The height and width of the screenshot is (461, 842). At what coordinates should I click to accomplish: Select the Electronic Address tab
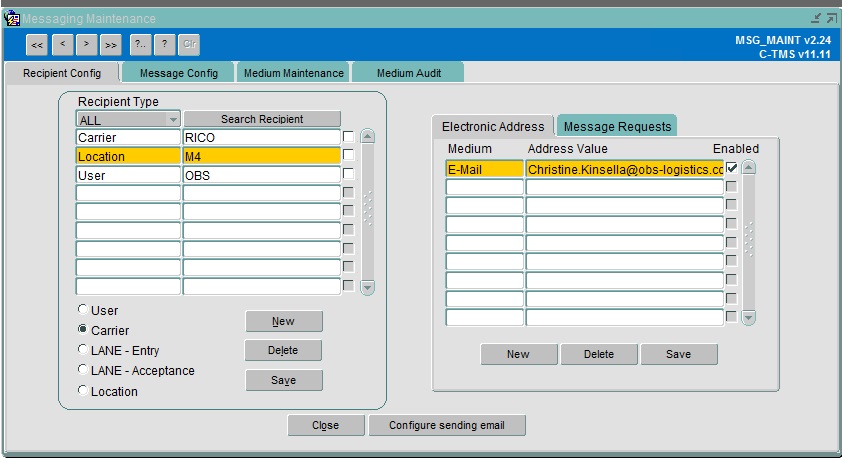click(493, 127)
